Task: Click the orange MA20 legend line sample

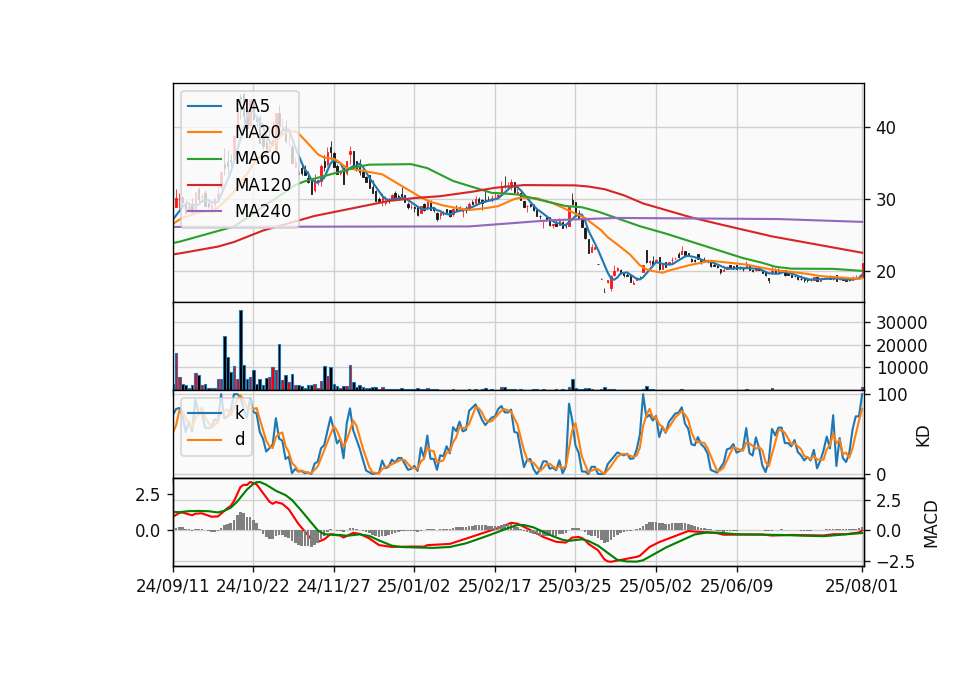Action: pyautogui.click(x=204, y=132)
